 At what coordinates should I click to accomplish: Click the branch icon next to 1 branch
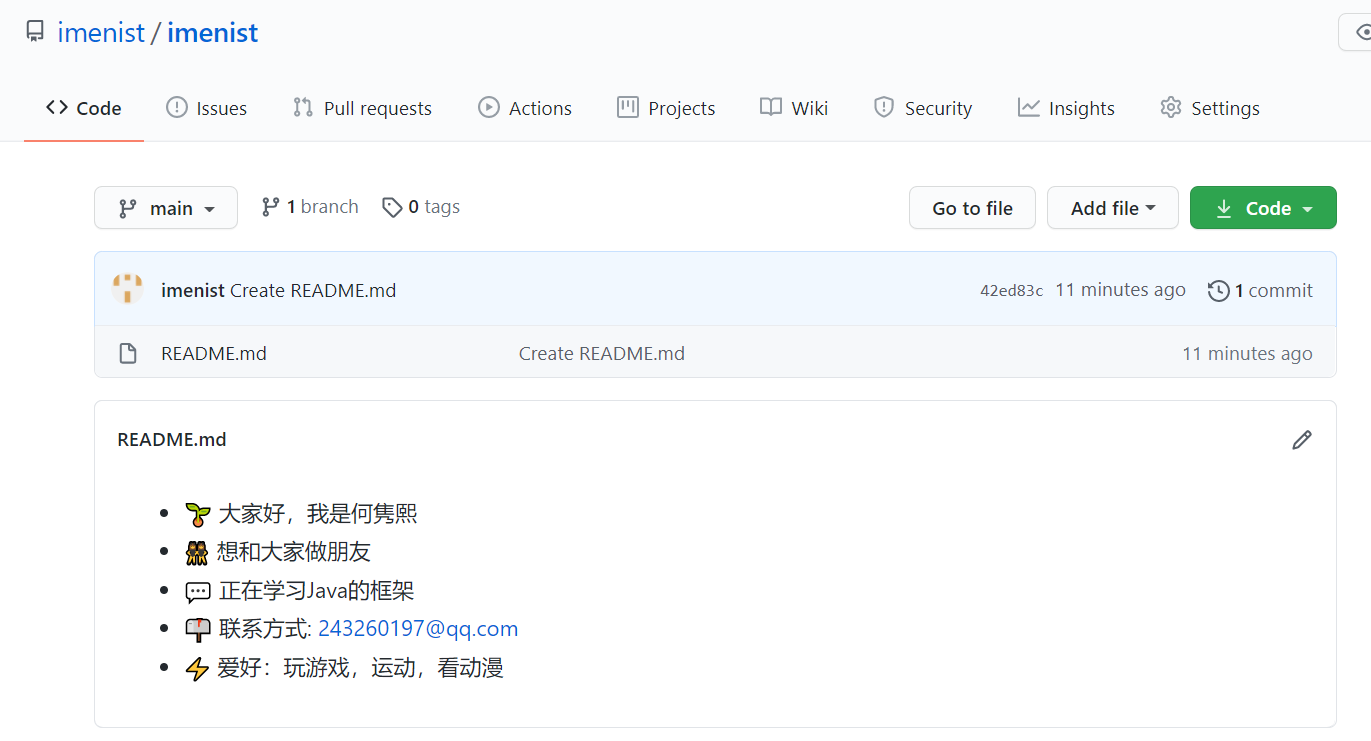[270, 207]
